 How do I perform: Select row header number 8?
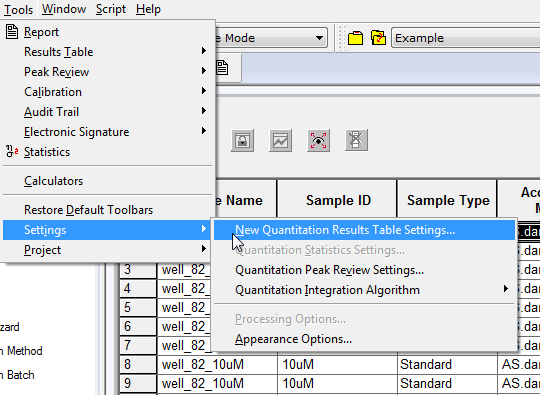coord(138,364)
